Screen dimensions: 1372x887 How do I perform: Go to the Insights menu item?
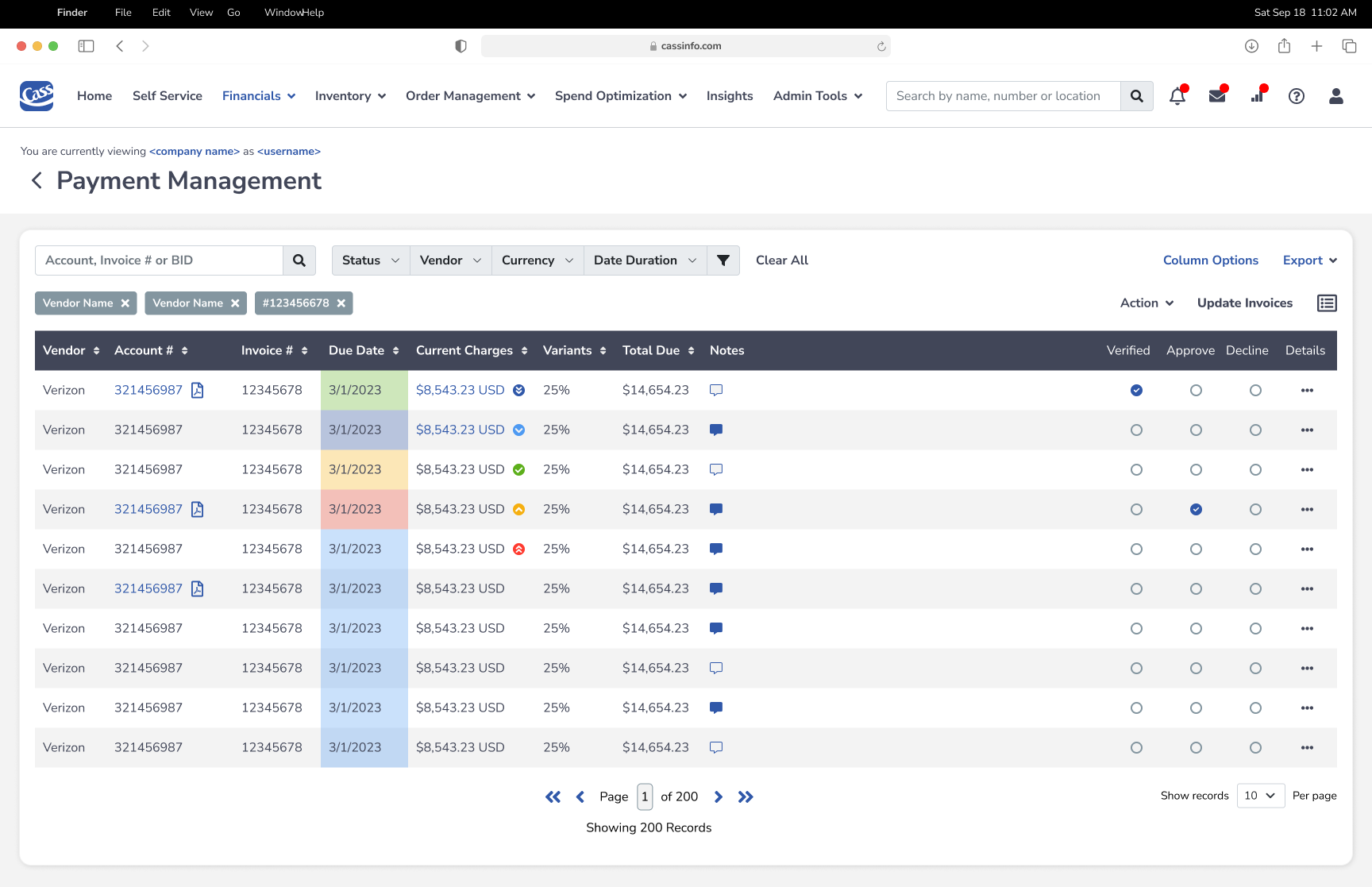pos(729,96)
